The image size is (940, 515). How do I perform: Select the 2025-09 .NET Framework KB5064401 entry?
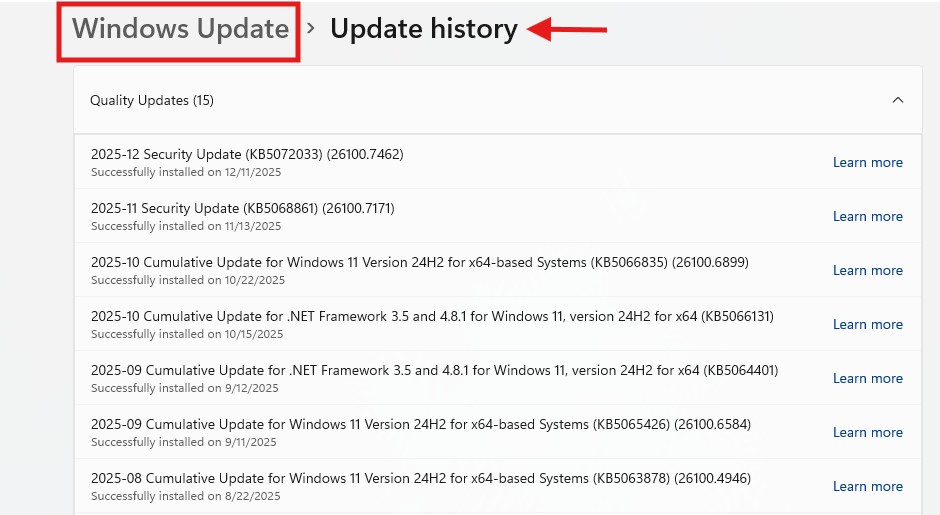434,371
